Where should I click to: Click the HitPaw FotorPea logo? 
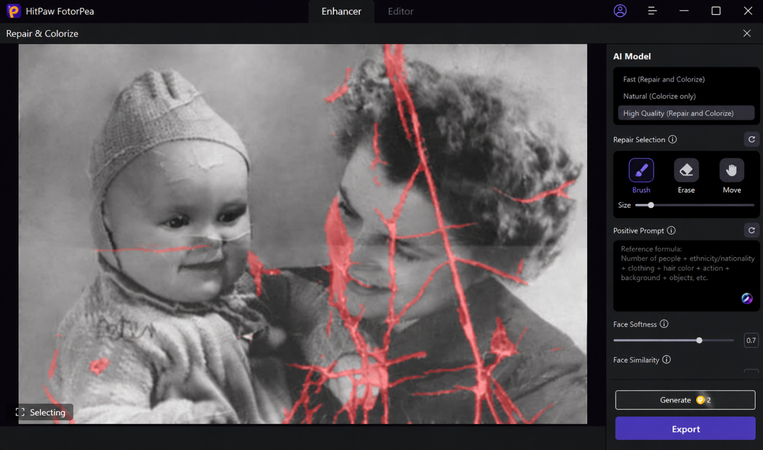[14, 11]
